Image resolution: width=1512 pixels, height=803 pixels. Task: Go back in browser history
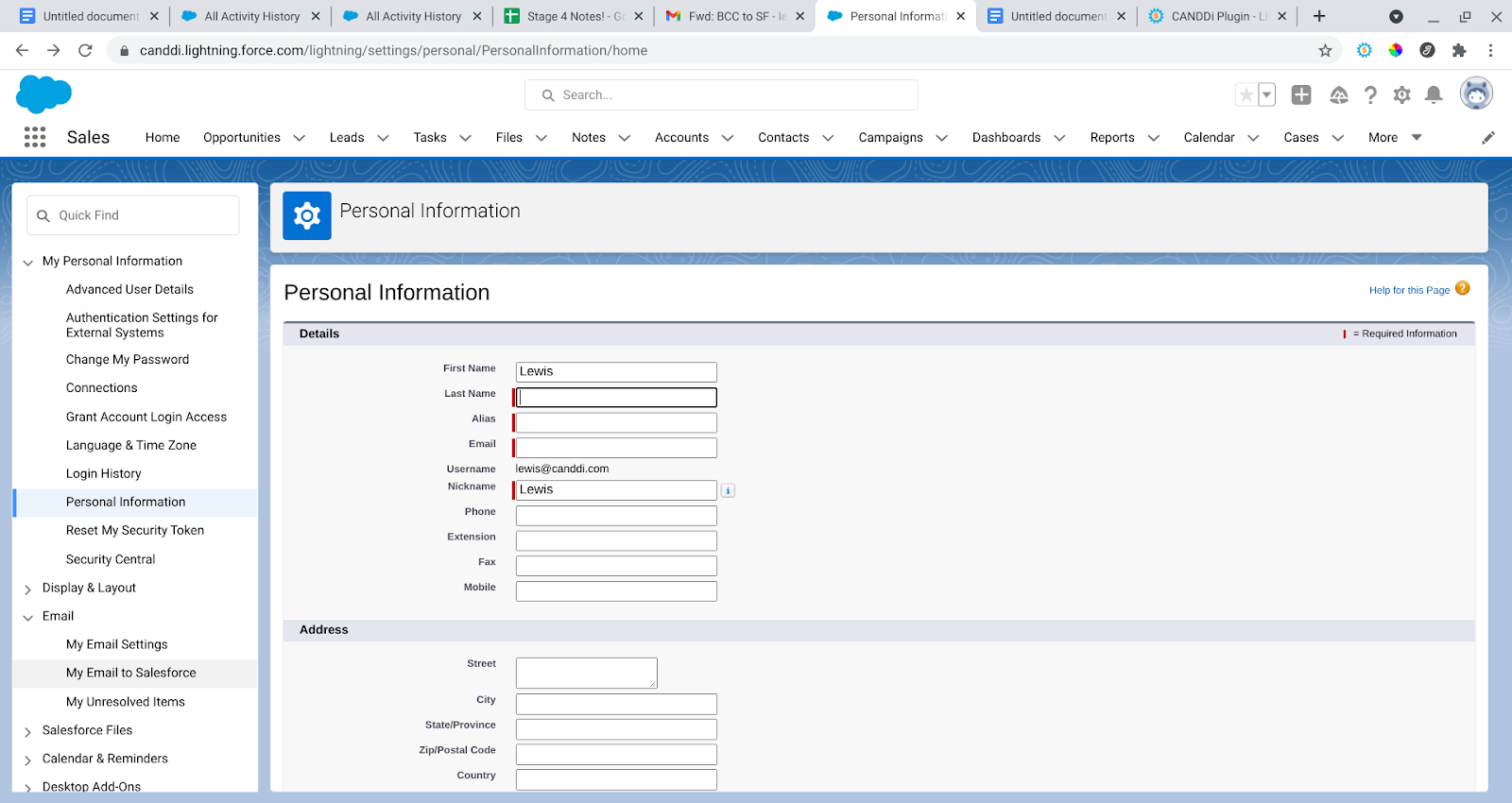click(x=22, y=50)
